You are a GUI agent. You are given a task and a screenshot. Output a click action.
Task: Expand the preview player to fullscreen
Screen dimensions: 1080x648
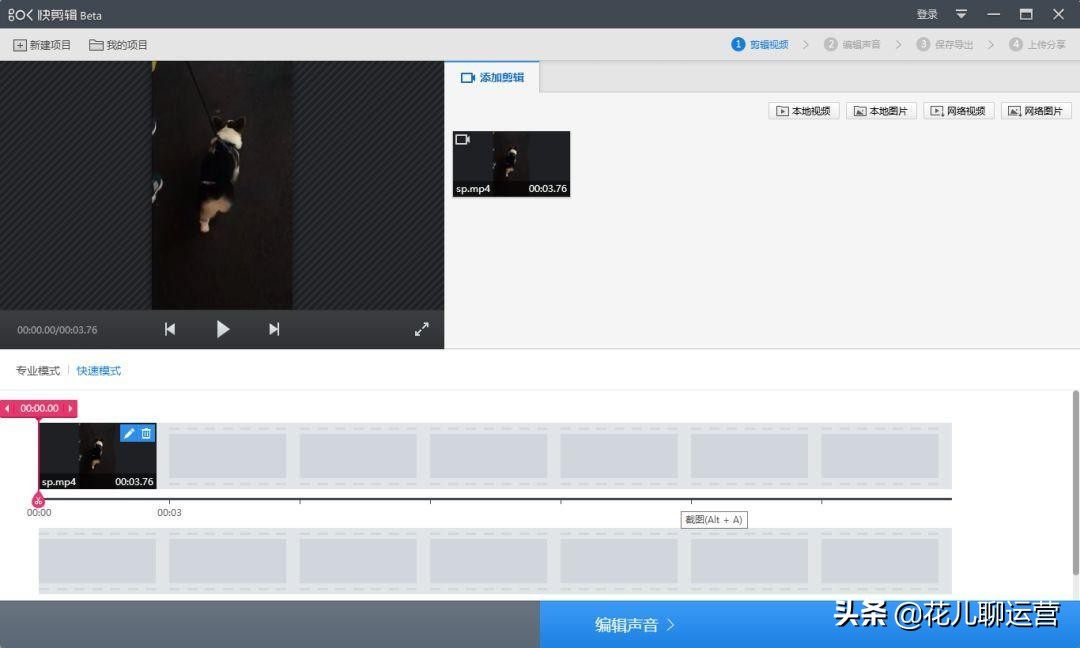(x=421, y=328)
